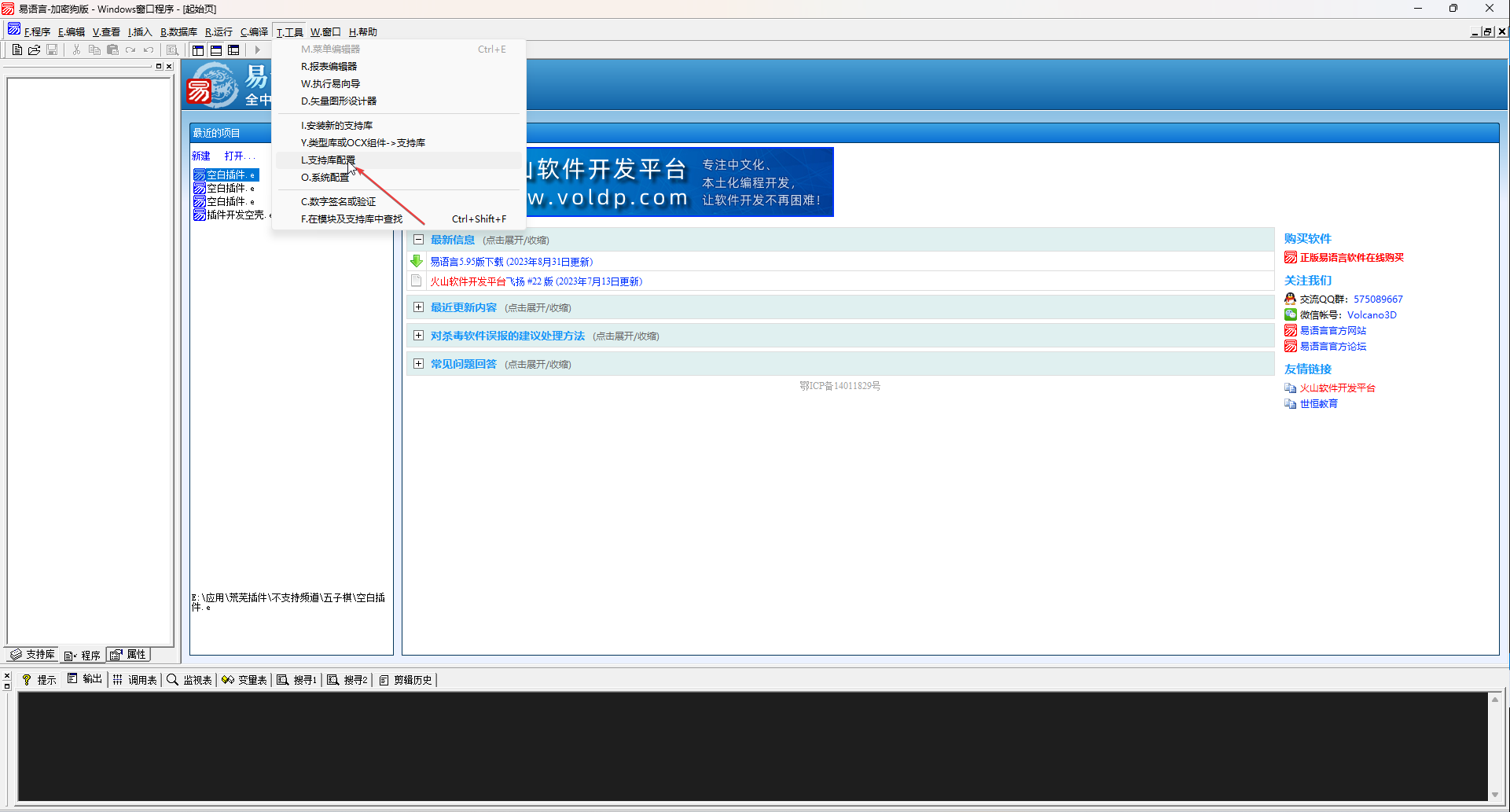1510x812 pixels.
Task: Click the Run play triangle icon
Action: 257,50
